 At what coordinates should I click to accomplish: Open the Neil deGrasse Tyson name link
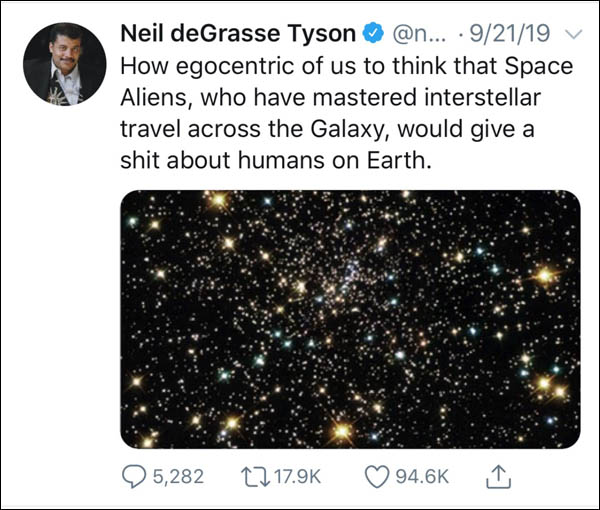pos(237,35)
